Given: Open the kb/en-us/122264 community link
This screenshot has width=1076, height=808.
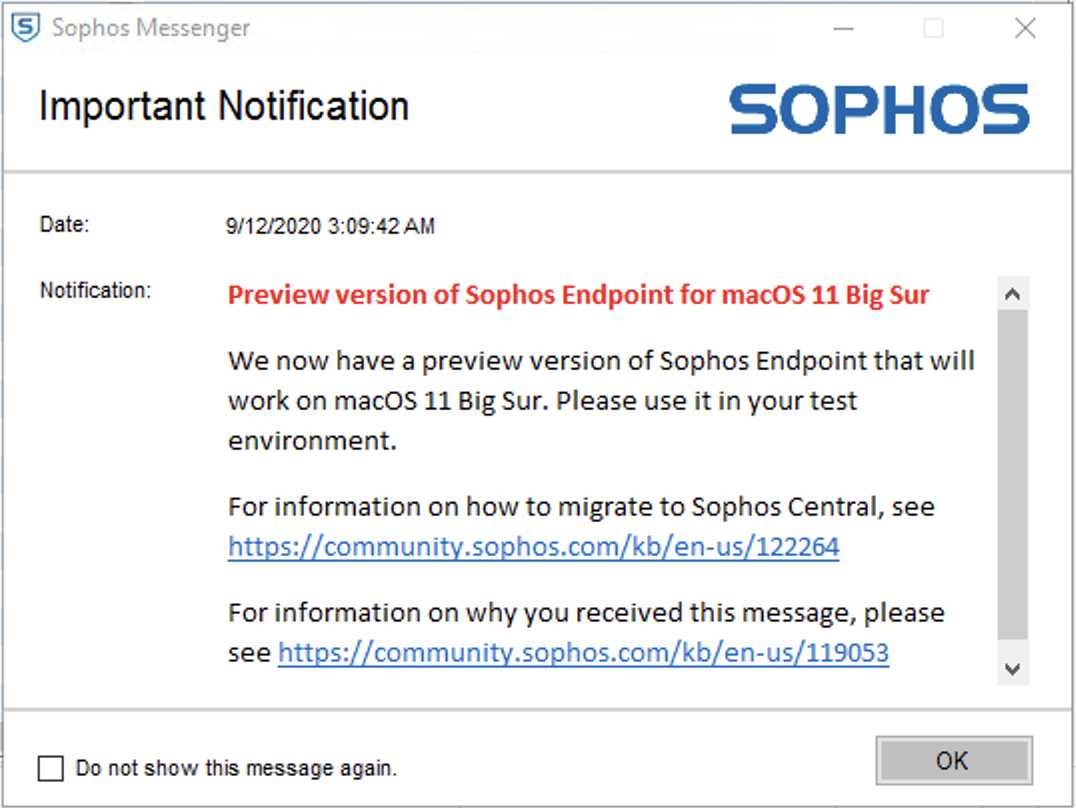Looking at the screenshot, I should [533, 546].
